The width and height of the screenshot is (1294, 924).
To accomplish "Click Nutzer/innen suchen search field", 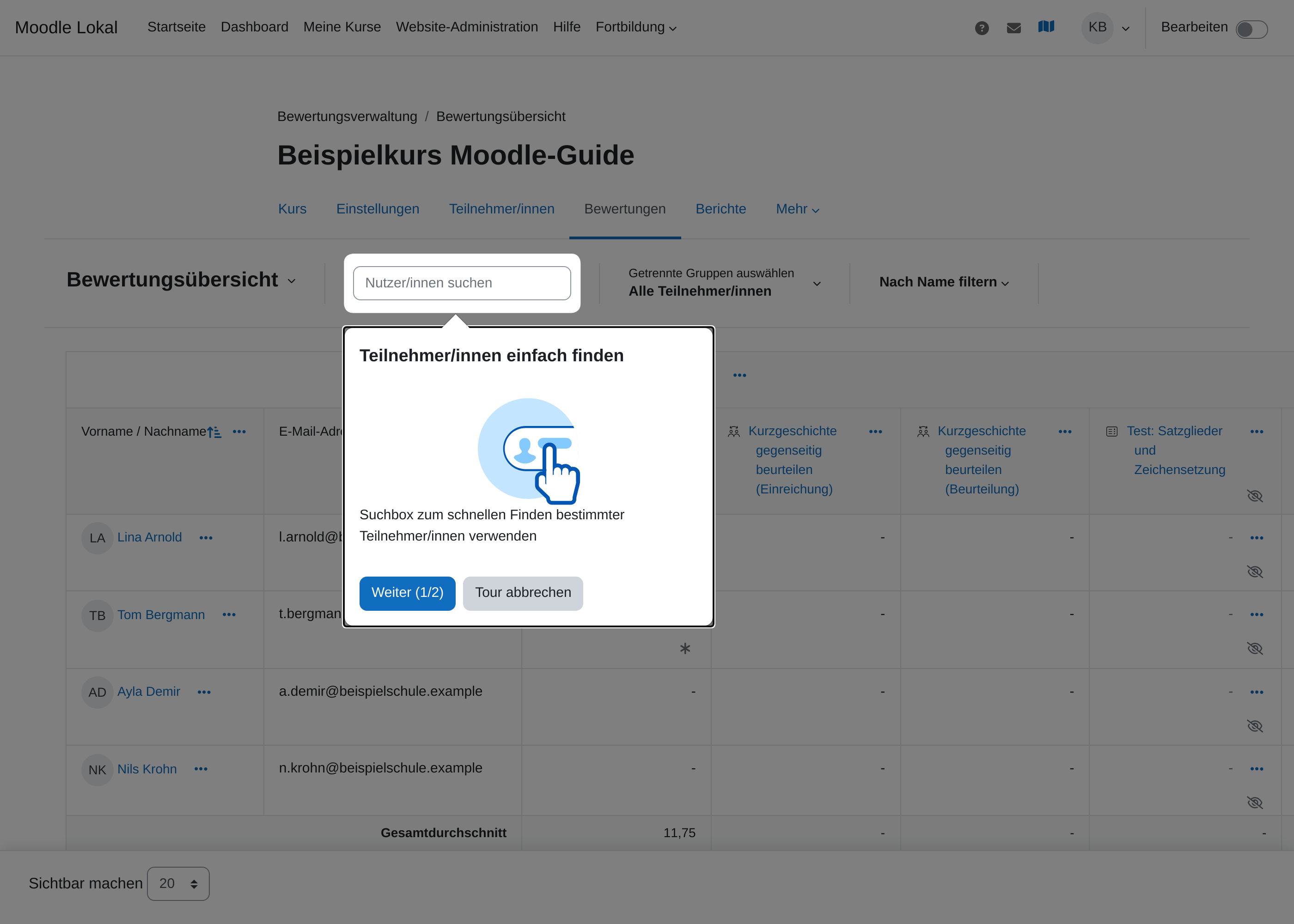I will coord(462,283).
